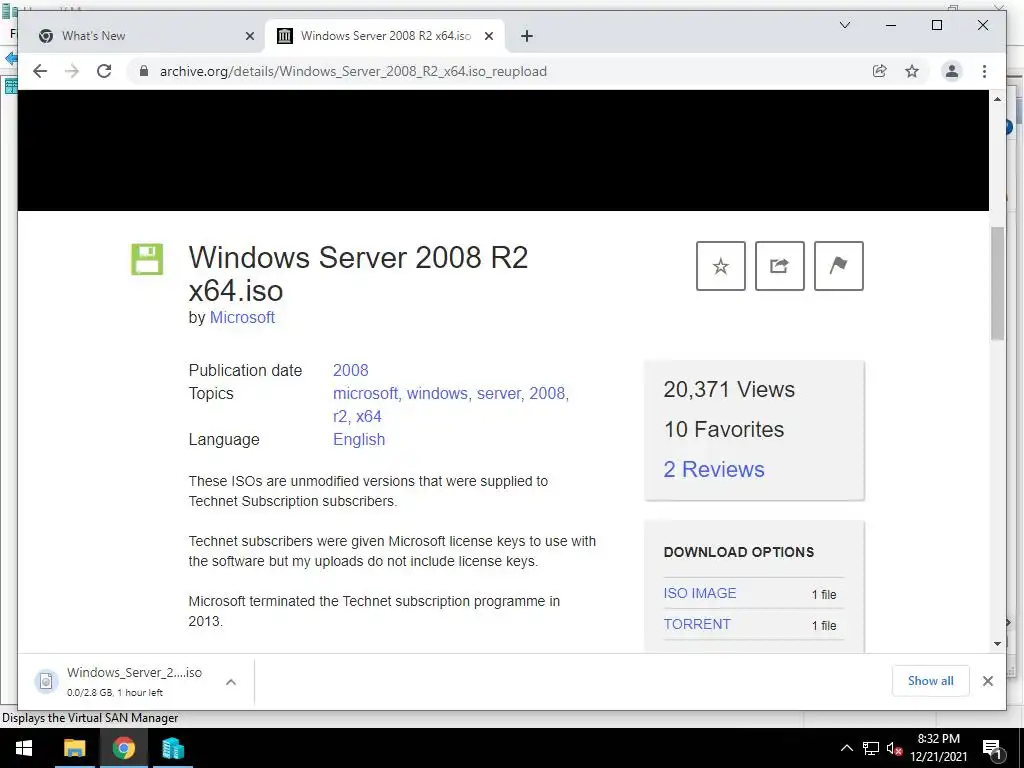Open the Chrome profile avatar
Viewport: 1024px width, 768px height.
coord(952,71)
